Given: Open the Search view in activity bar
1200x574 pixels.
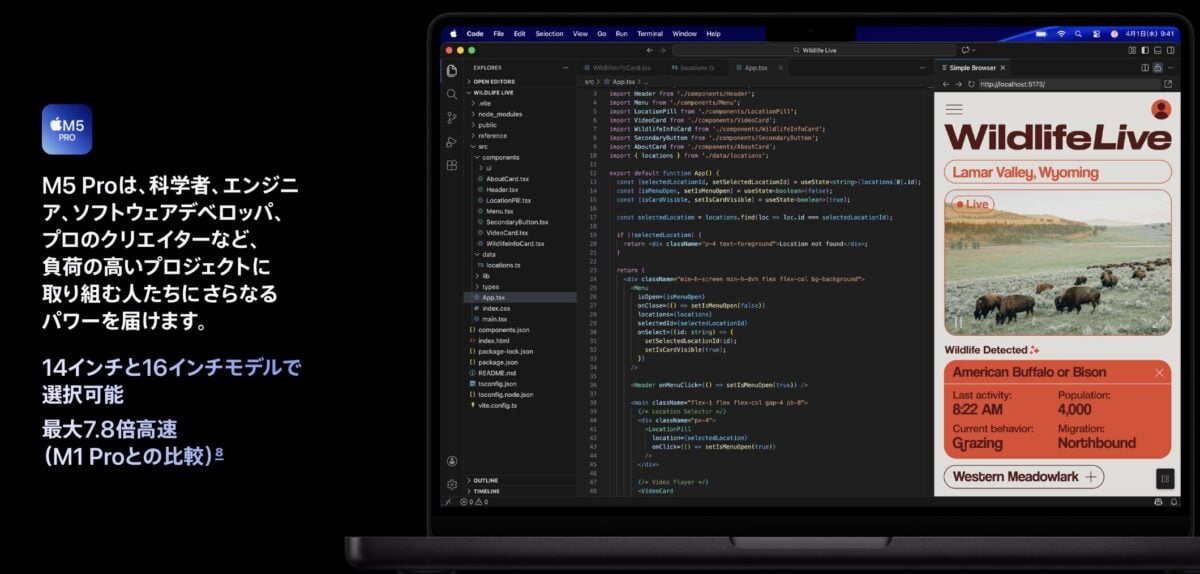Looking at the screenshot, I should pos(452,94).
